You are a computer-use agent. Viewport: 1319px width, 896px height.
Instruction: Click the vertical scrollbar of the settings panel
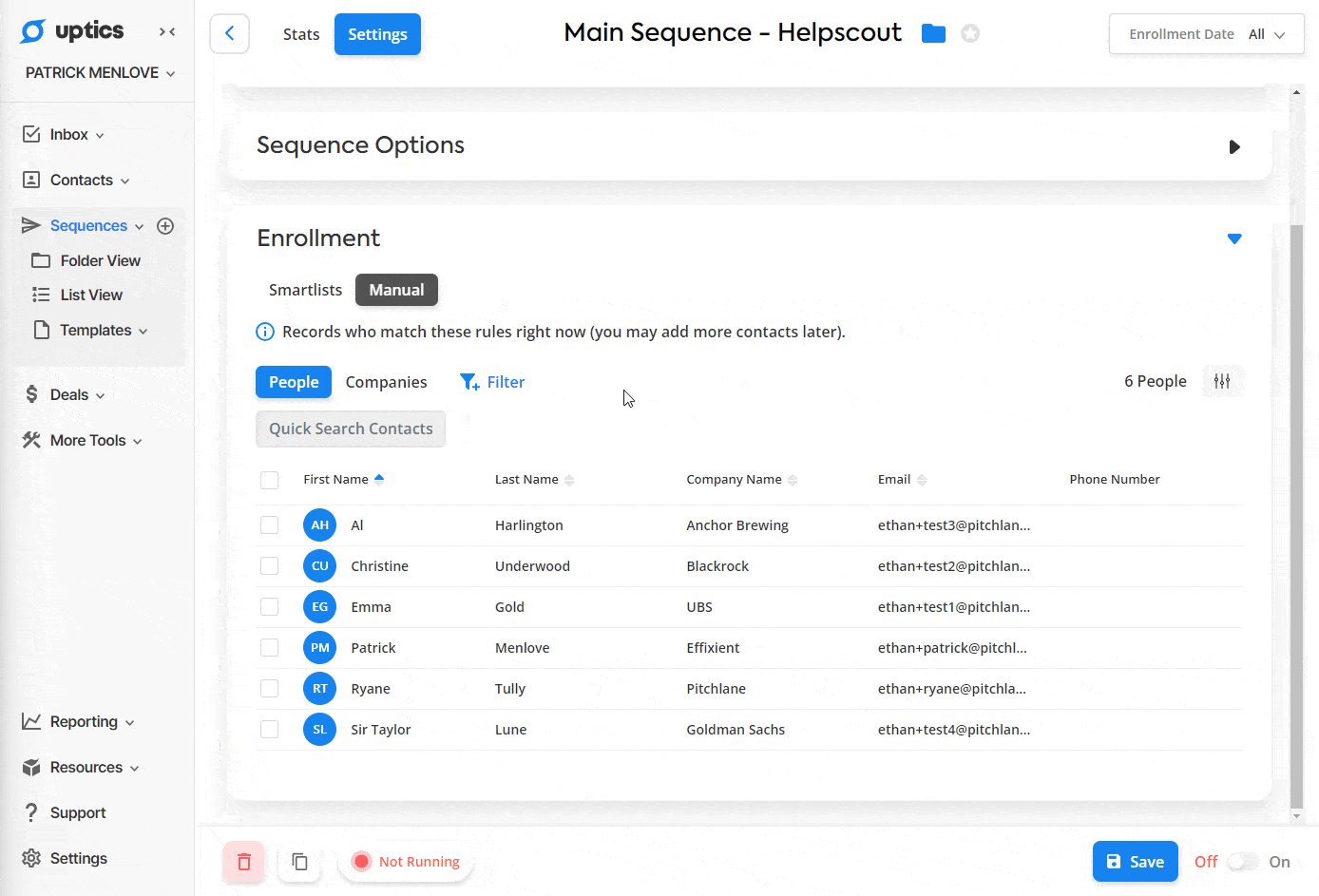point(1296,516)
